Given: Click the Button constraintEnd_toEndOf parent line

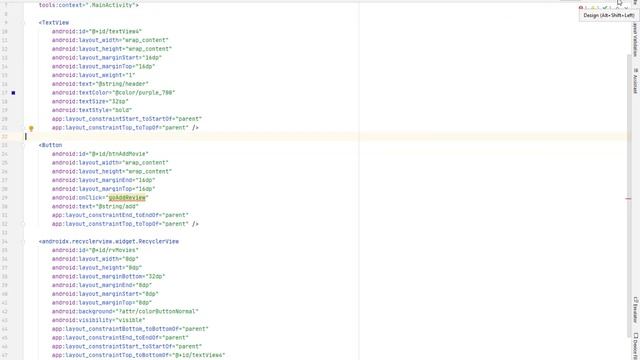Looking at the screenshot, I should pyautogui.click(x=120, y=216).
